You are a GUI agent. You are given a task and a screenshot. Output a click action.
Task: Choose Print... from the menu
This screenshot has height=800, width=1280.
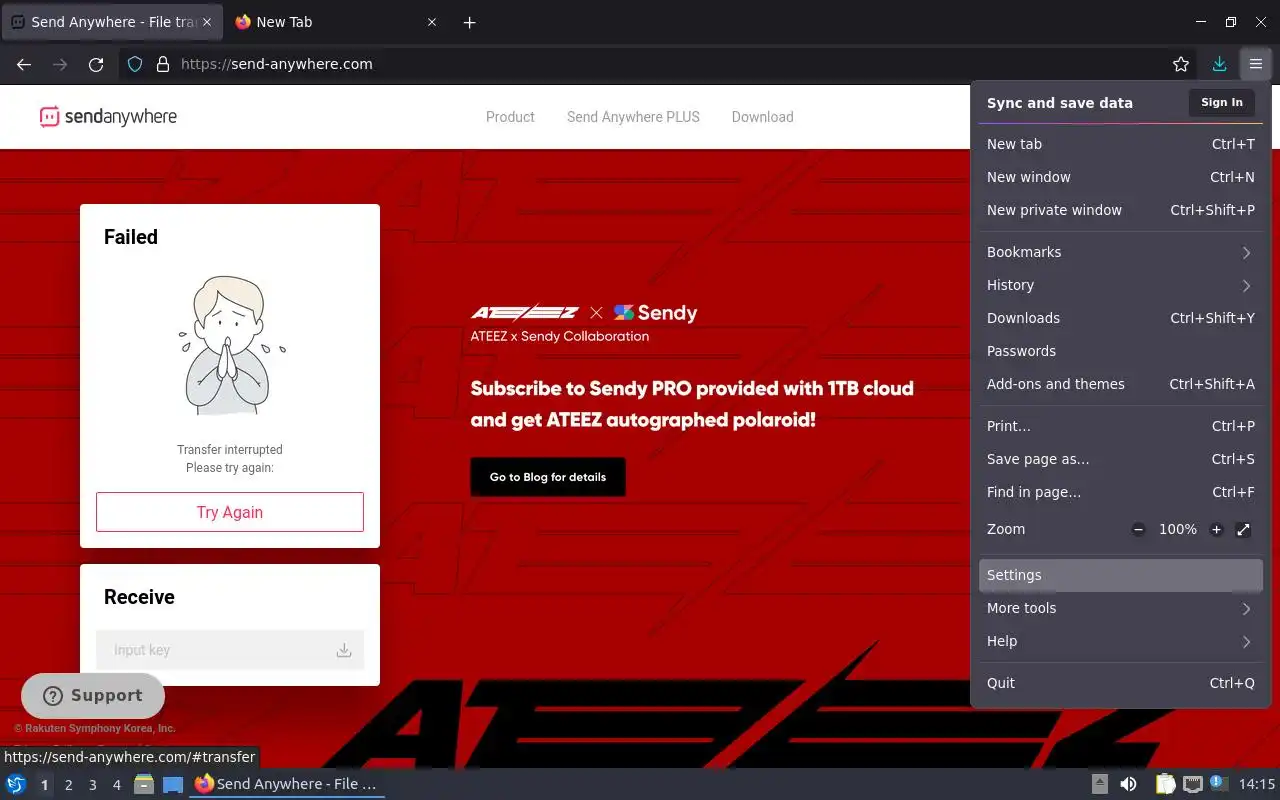click(1121, 426)
